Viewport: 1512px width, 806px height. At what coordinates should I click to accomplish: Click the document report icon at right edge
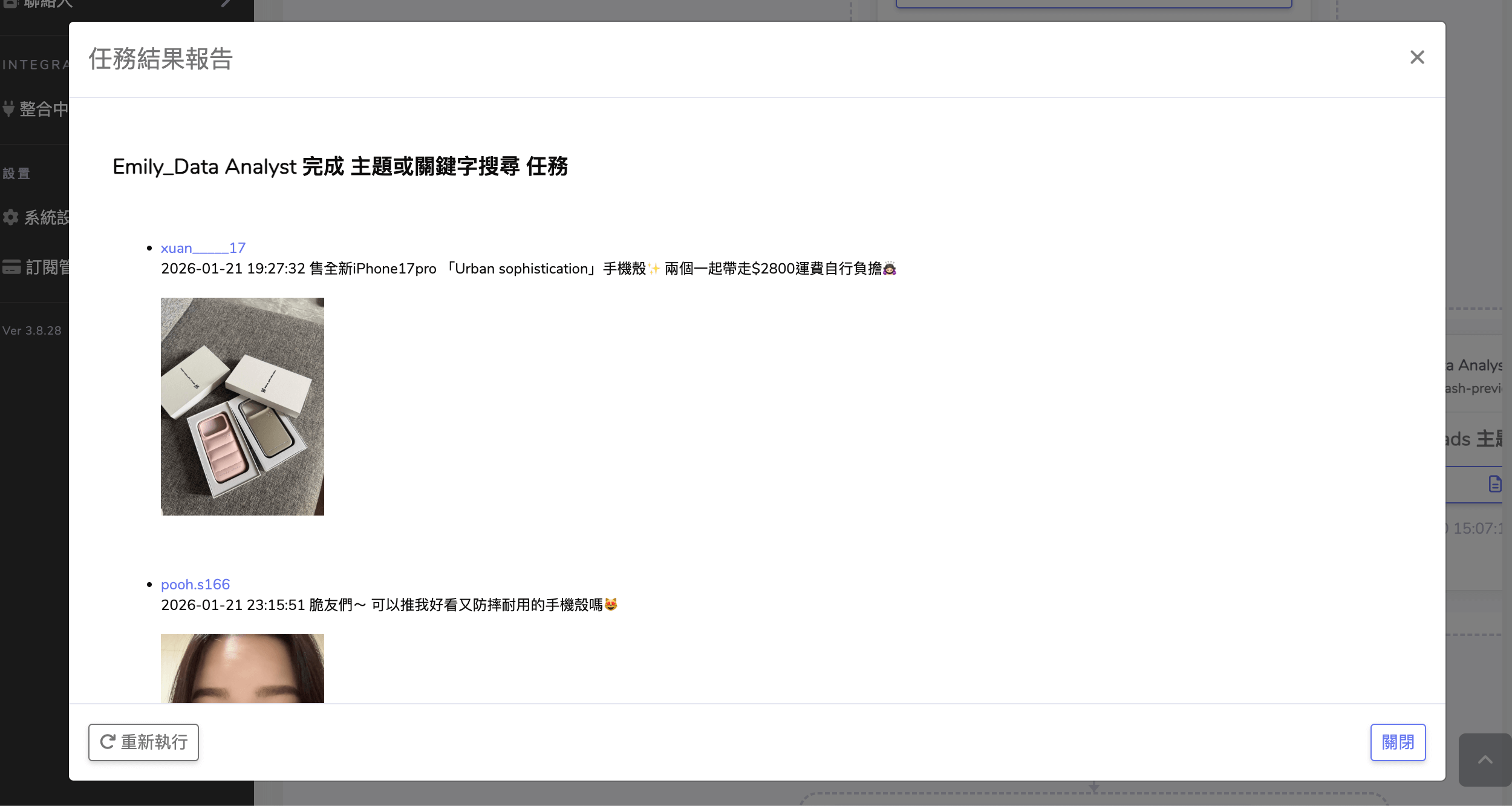(1494, 483)
